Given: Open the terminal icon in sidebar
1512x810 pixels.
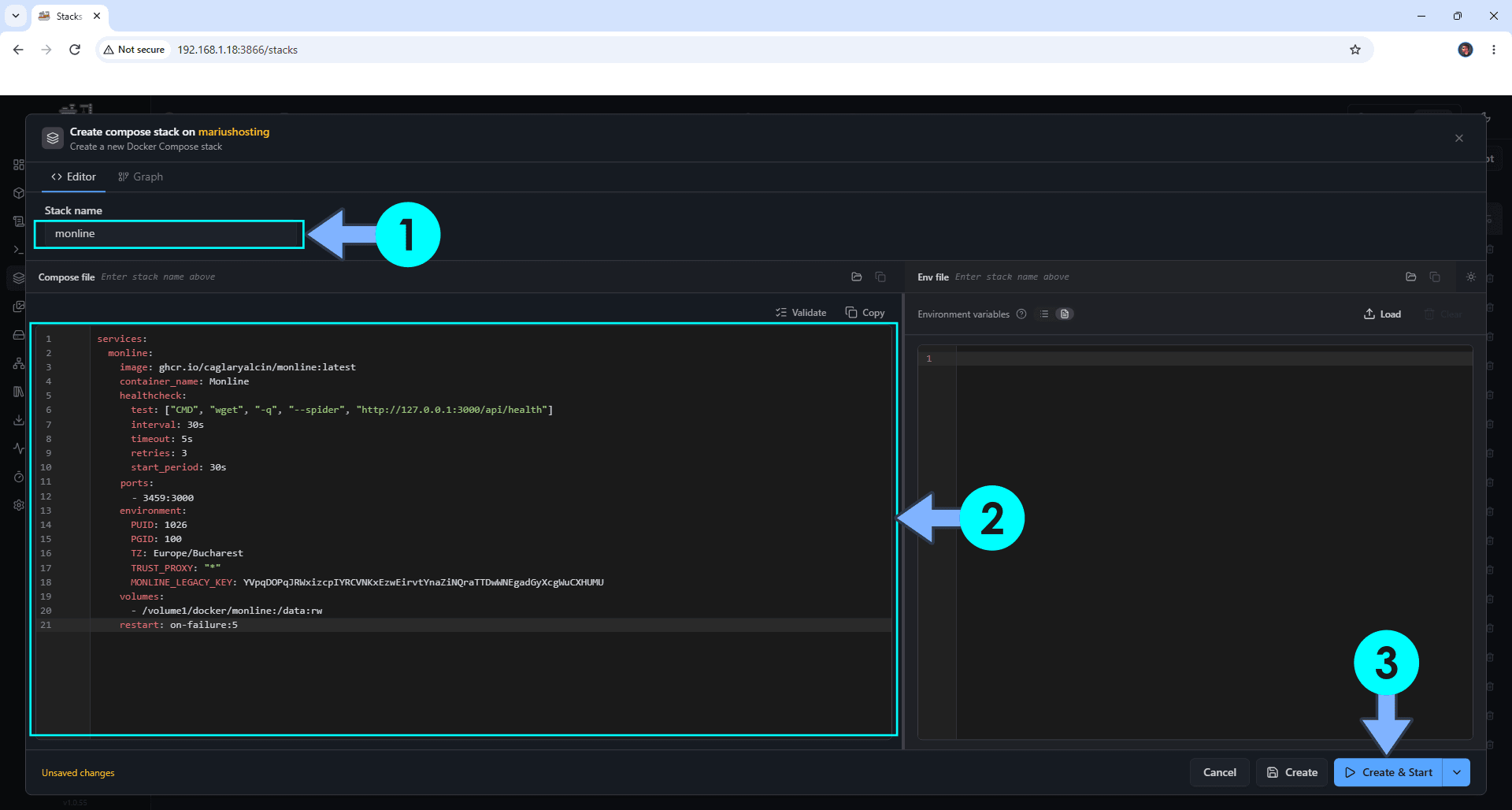Looking at the screenshot, I should pos(19,250).
